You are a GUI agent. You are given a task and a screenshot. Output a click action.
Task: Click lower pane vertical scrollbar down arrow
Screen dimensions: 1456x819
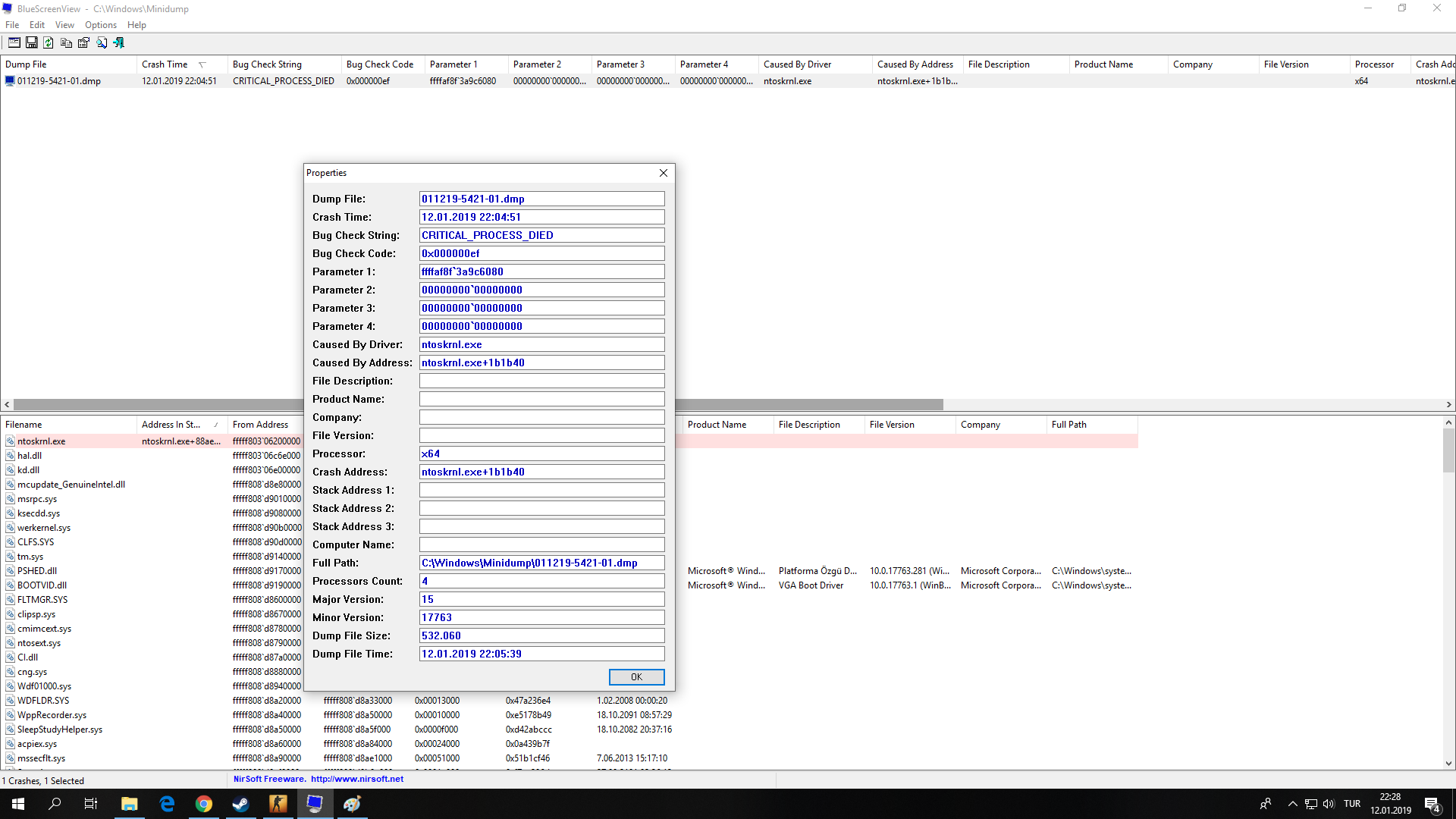(x=1448, y=764)
